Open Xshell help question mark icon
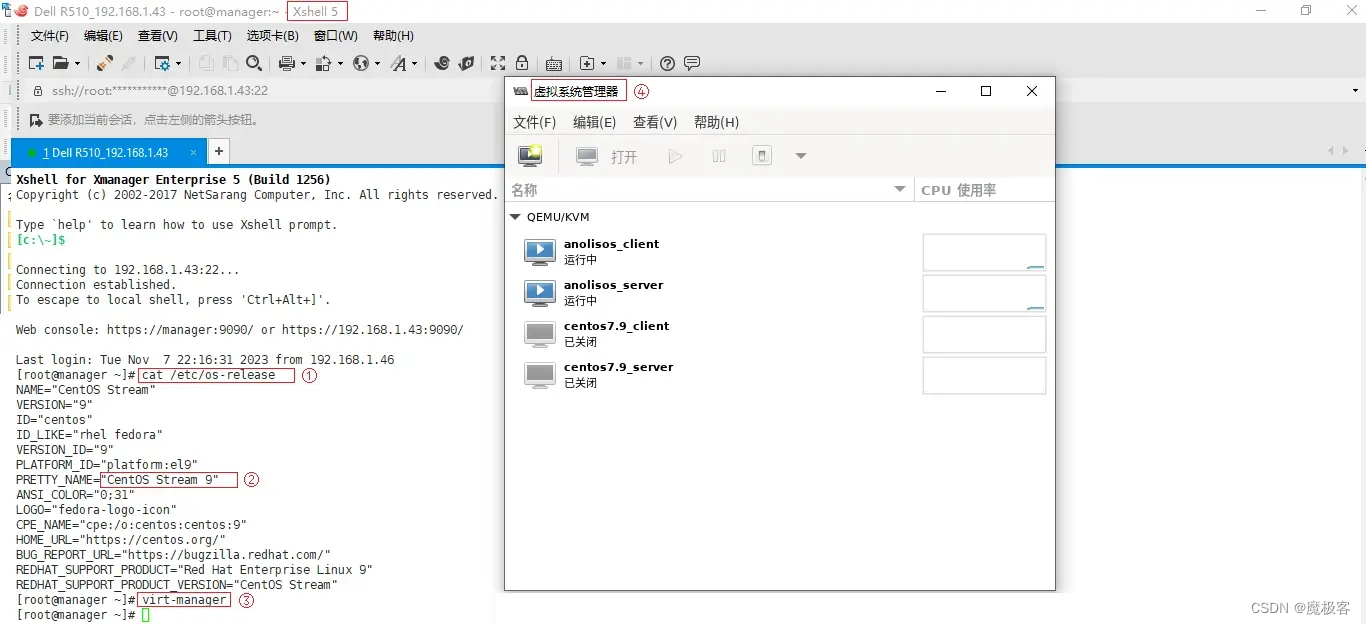1366x624 pixels. 668,63
